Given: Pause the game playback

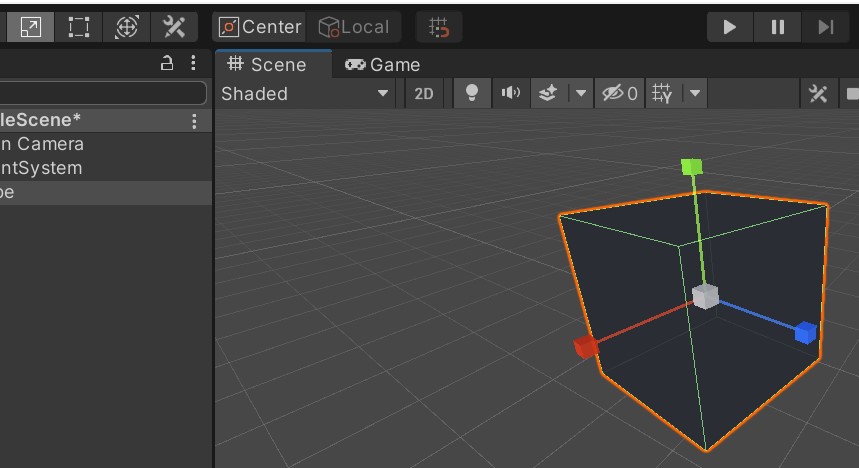Looking at the screenshot, I should click(x=777, y=27).
